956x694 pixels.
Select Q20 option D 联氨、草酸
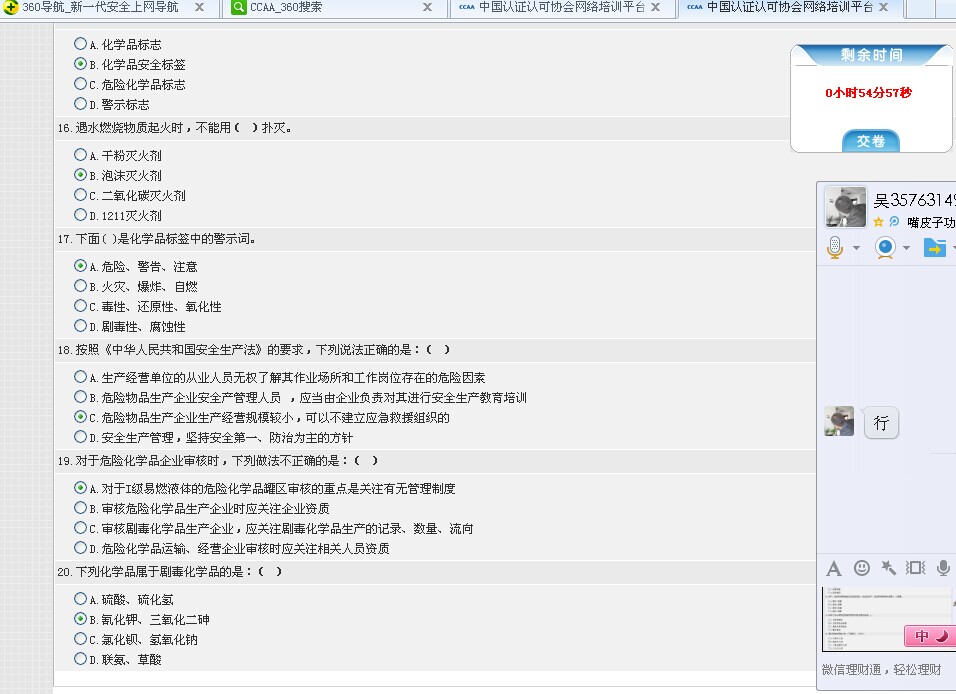[x=80, y=659]
